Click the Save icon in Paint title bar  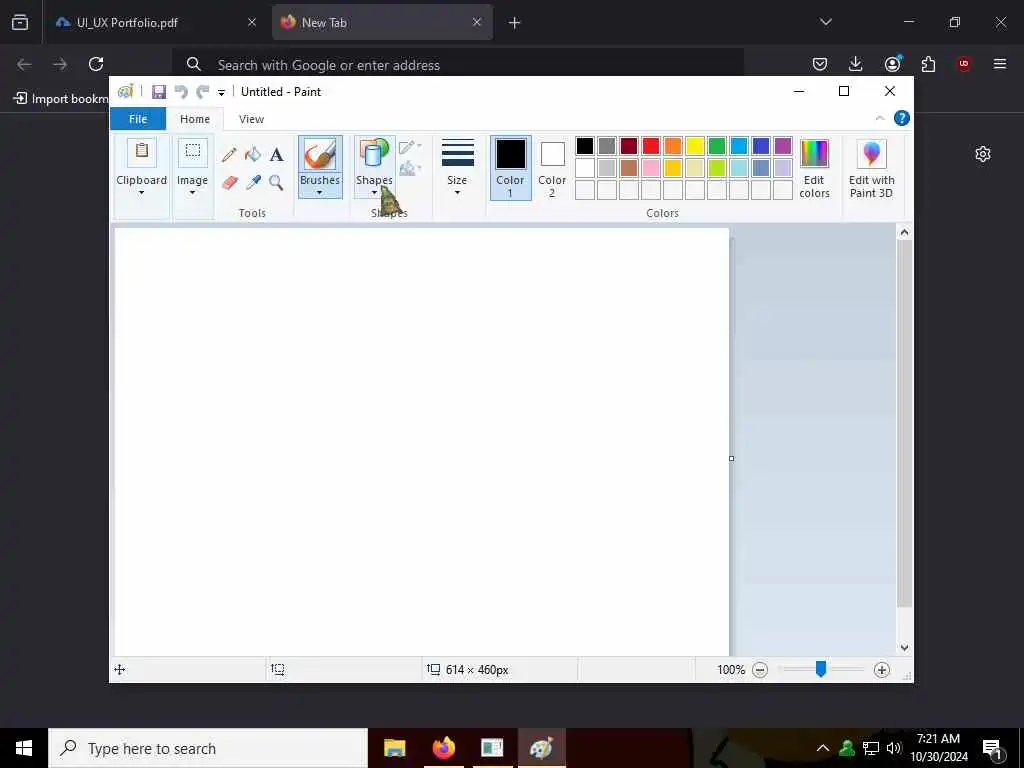(x=159, y=92)
